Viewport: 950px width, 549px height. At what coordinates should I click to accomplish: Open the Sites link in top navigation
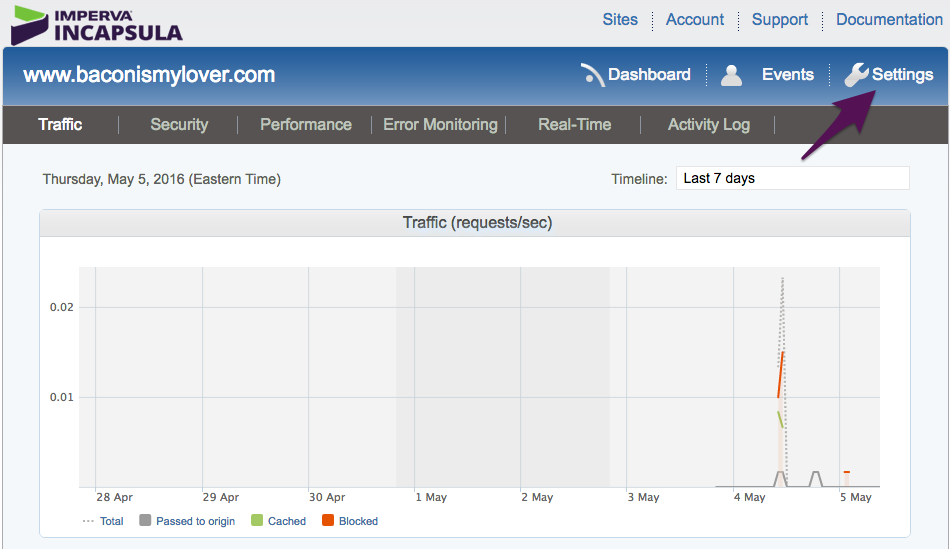point(620,20)
